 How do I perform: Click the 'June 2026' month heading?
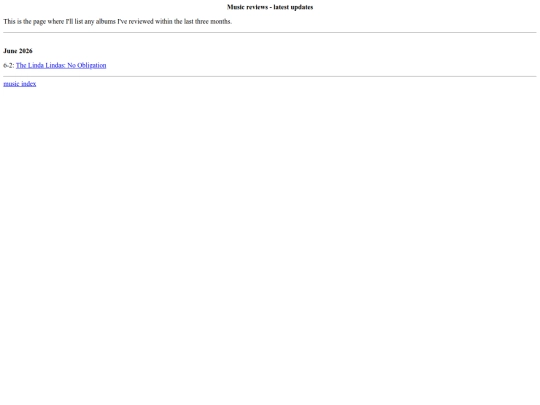18,51
